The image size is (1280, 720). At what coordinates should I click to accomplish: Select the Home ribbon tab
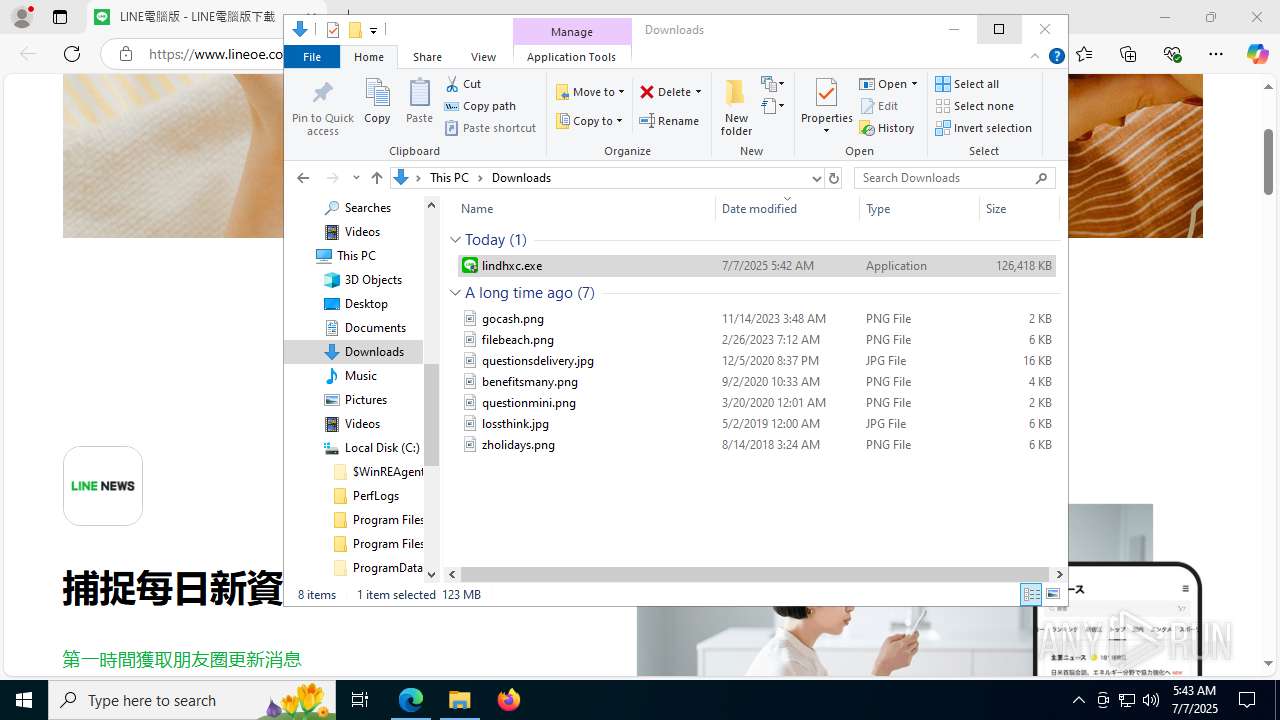pyautogui.click(x=369, y=57)
